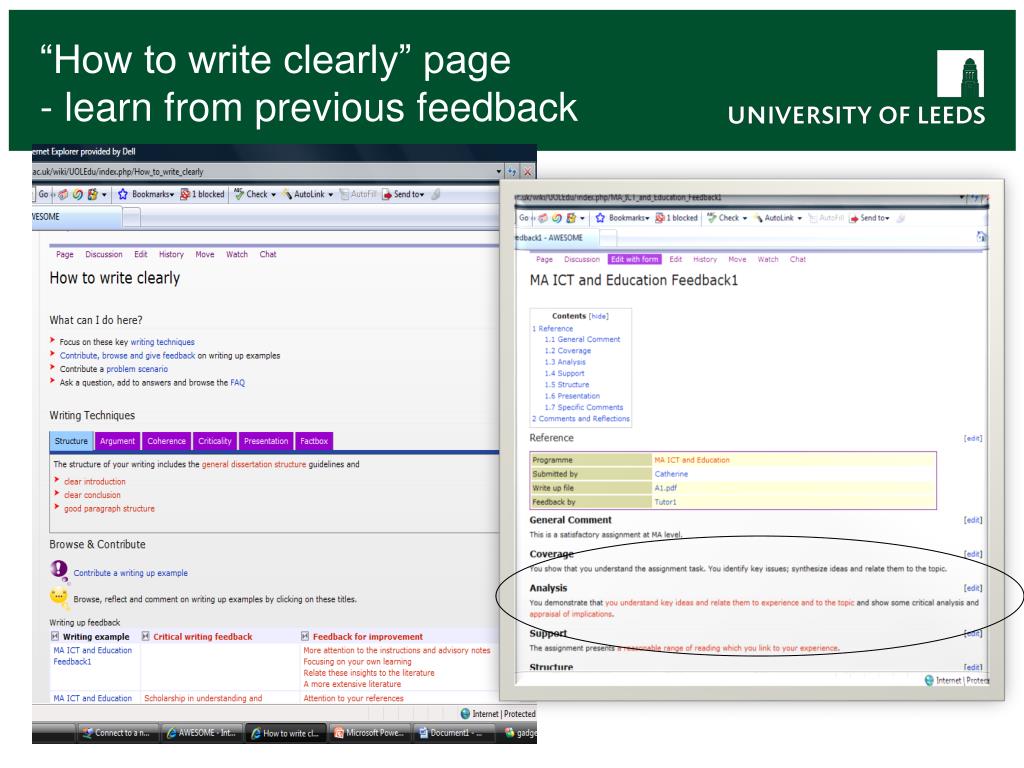
Task: Open the 'writing techniques' link
Action: click(163, 342)
